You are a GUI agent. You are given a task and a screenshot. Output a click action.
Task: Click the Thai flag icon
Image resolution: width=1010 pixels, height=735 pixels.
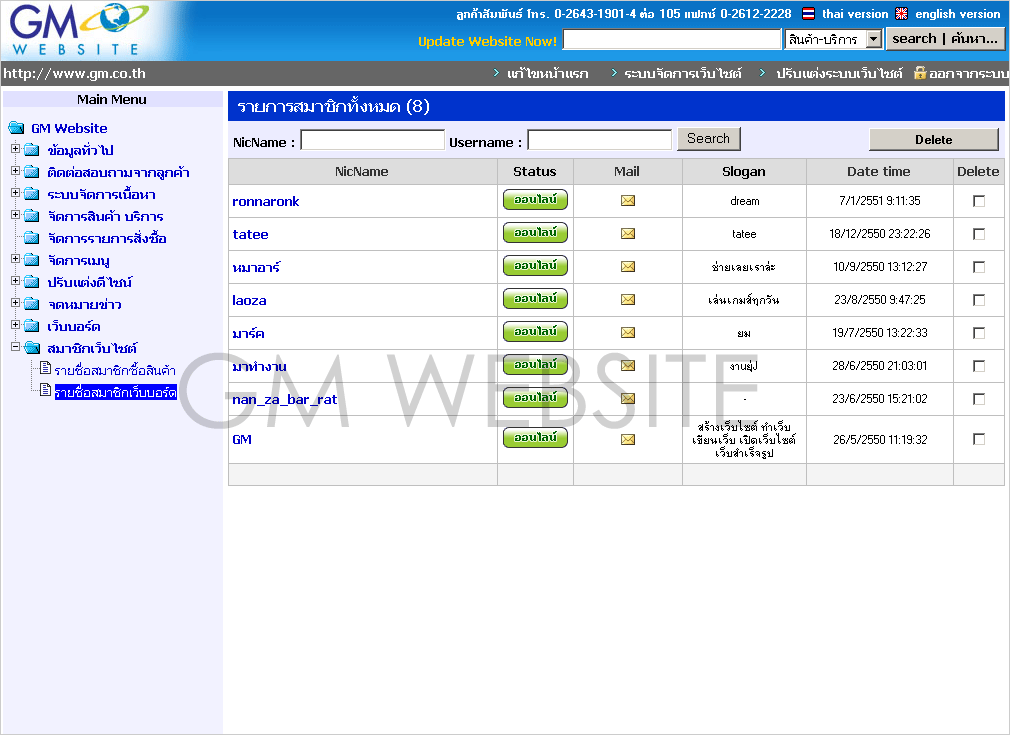click(808, 14)
